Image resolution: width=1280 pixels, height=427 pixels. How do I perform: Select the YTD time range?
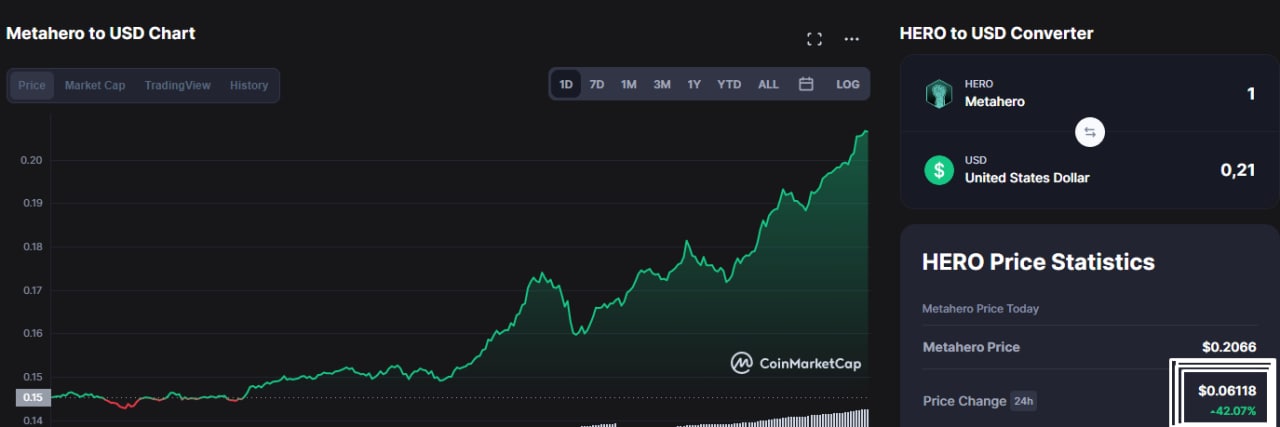pos(729,85)
